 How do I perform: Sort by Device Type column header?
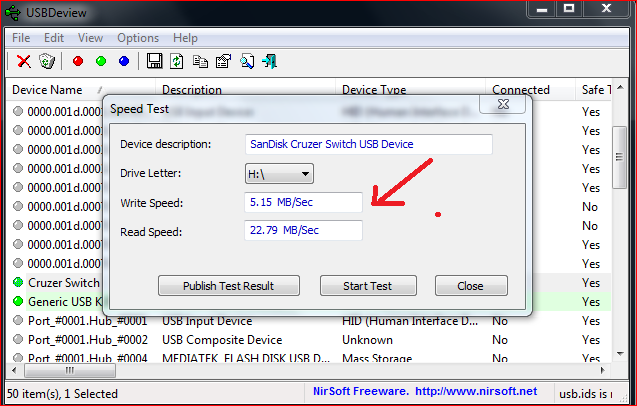(x=410, y=90)
